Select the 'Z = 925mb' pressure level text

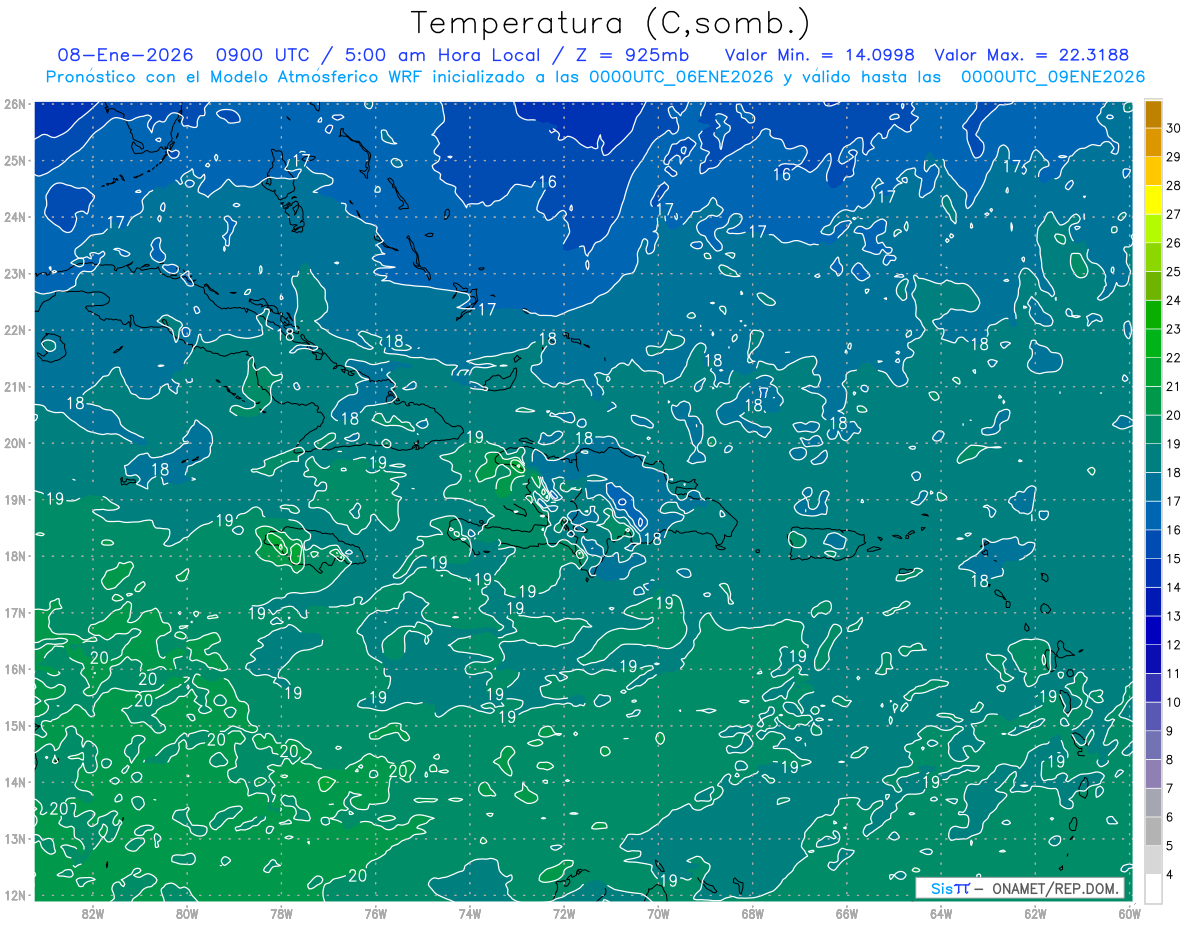(x=634, y=55)
